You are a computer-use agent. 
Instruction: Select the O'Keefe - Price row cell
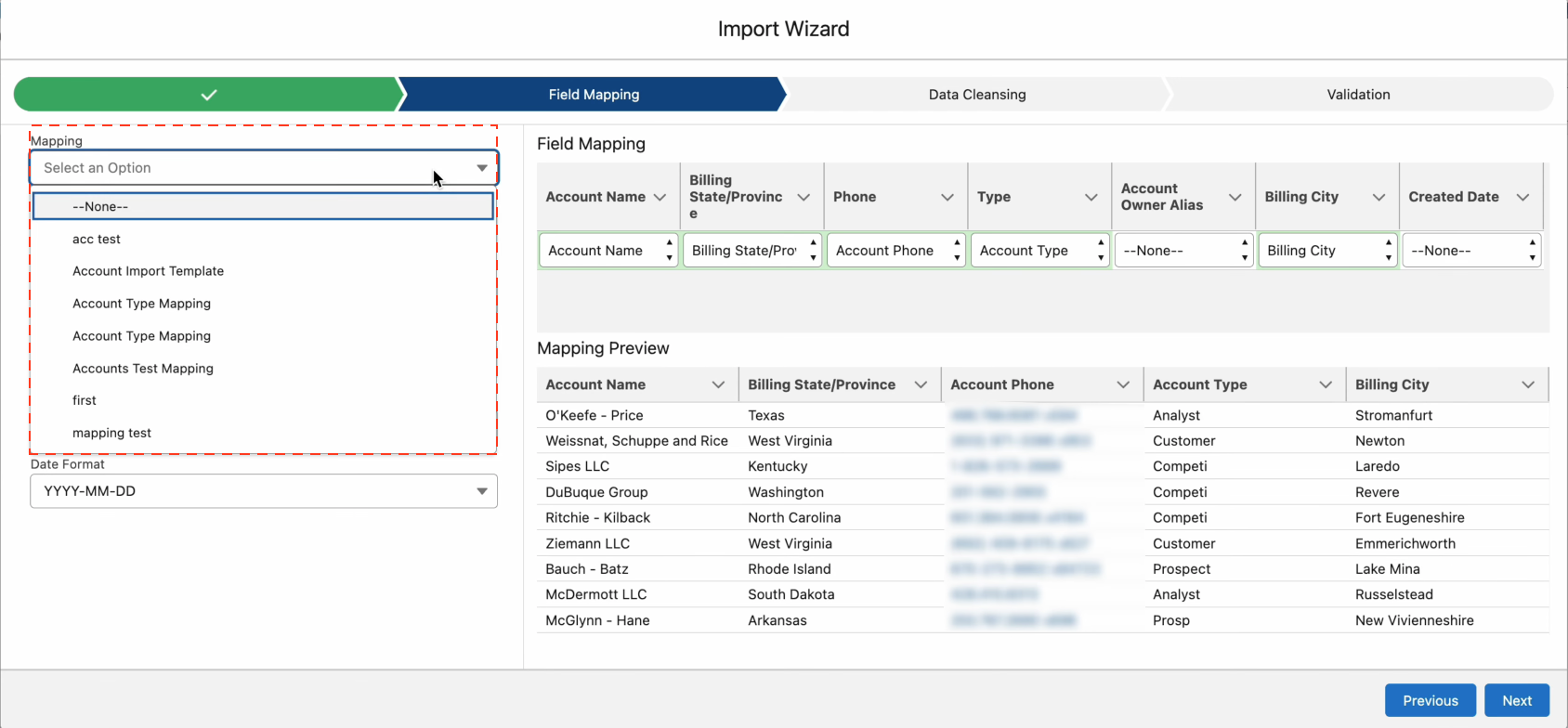pyautogui.click(x=595, y=415)
